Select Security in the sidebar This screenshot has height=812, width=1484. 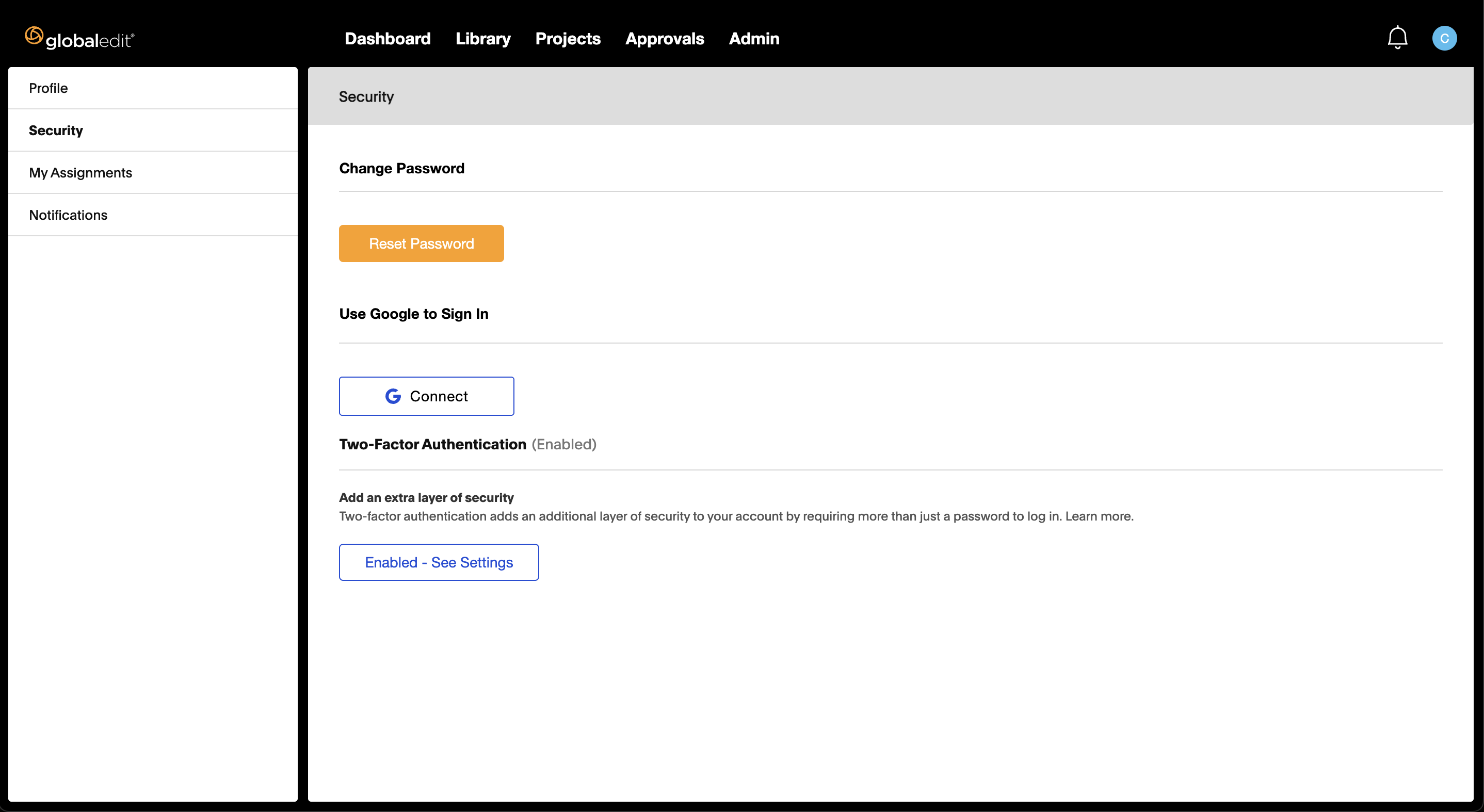coord(153,130)
